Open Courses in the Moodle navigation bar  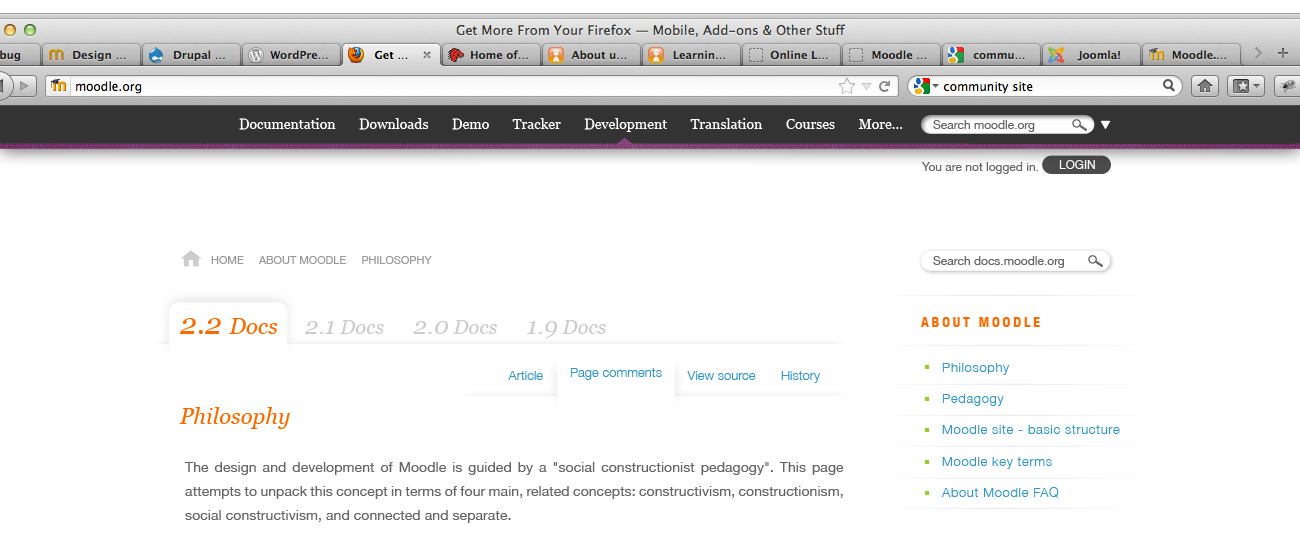810,124
